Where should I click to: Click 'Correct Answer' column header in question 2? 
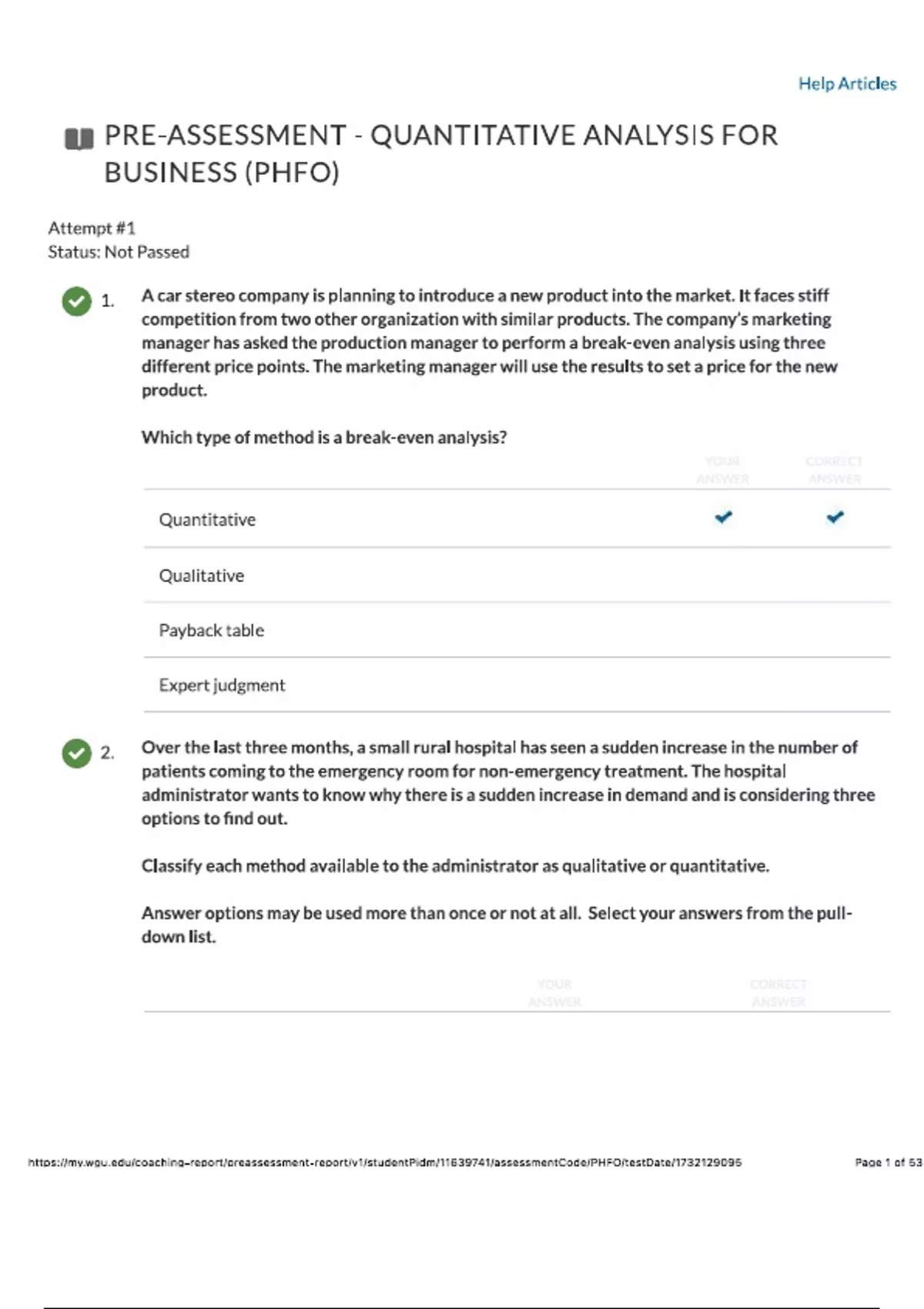[x=778, y=993]
